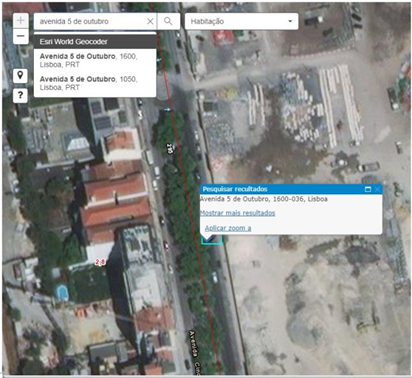Screen dimensions: 412x378
Task: Click the red 2,8 map label
Action: click(100, 262)
